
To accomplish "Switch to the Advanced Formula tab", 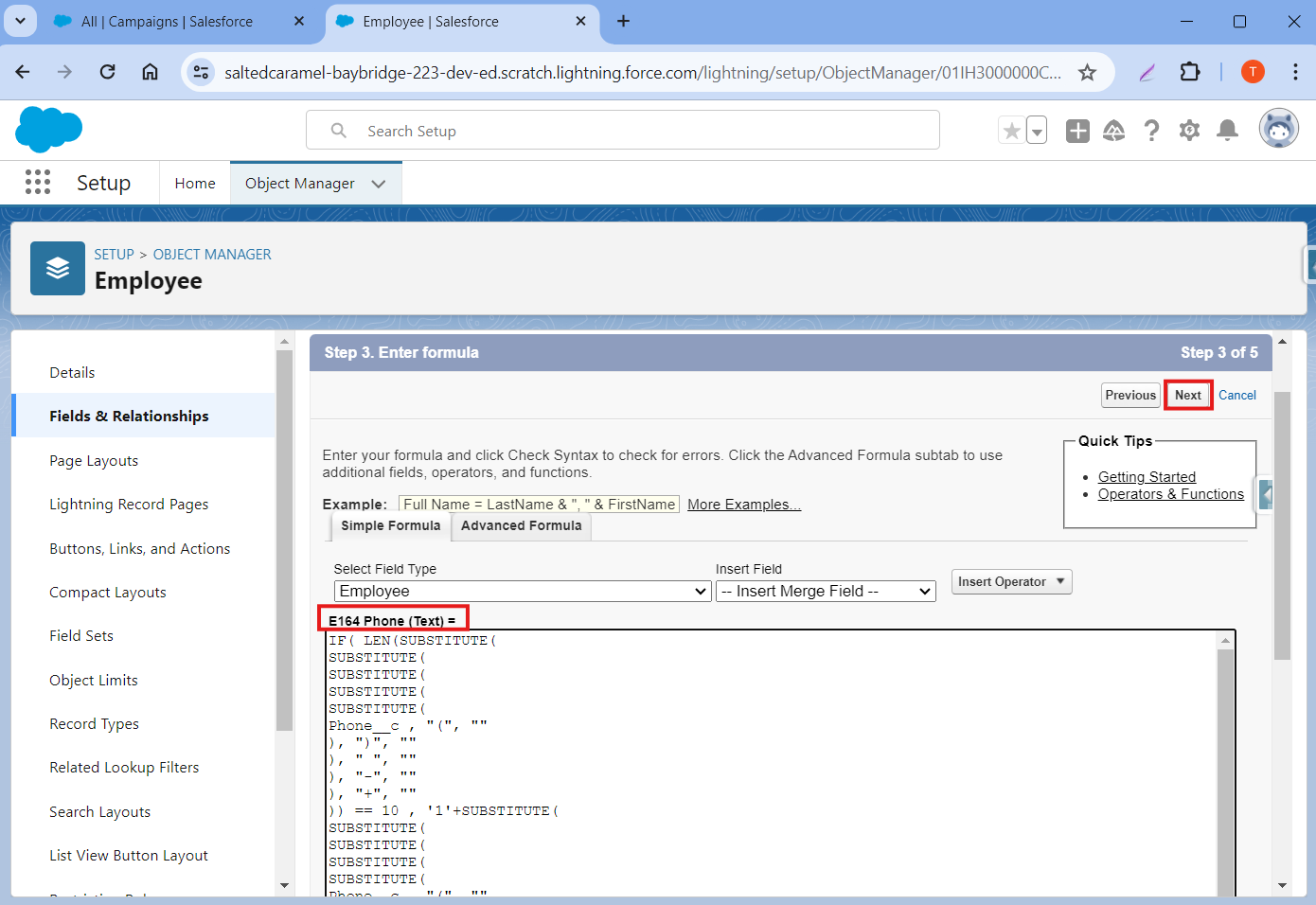I will pos(521,525).
